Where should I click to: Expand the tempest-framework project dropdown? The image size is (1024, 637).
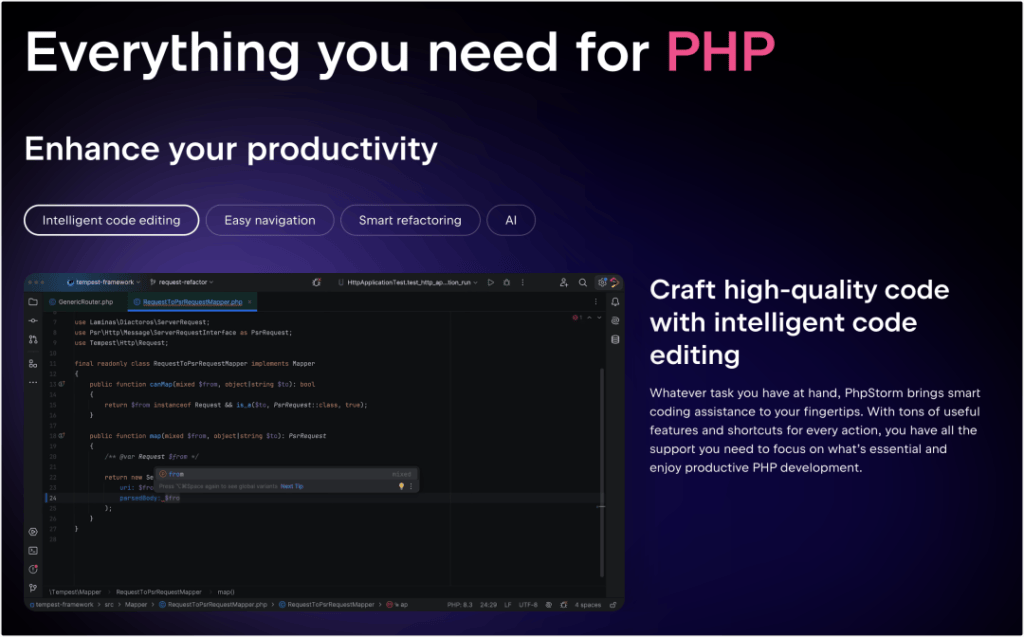(103, 283)
